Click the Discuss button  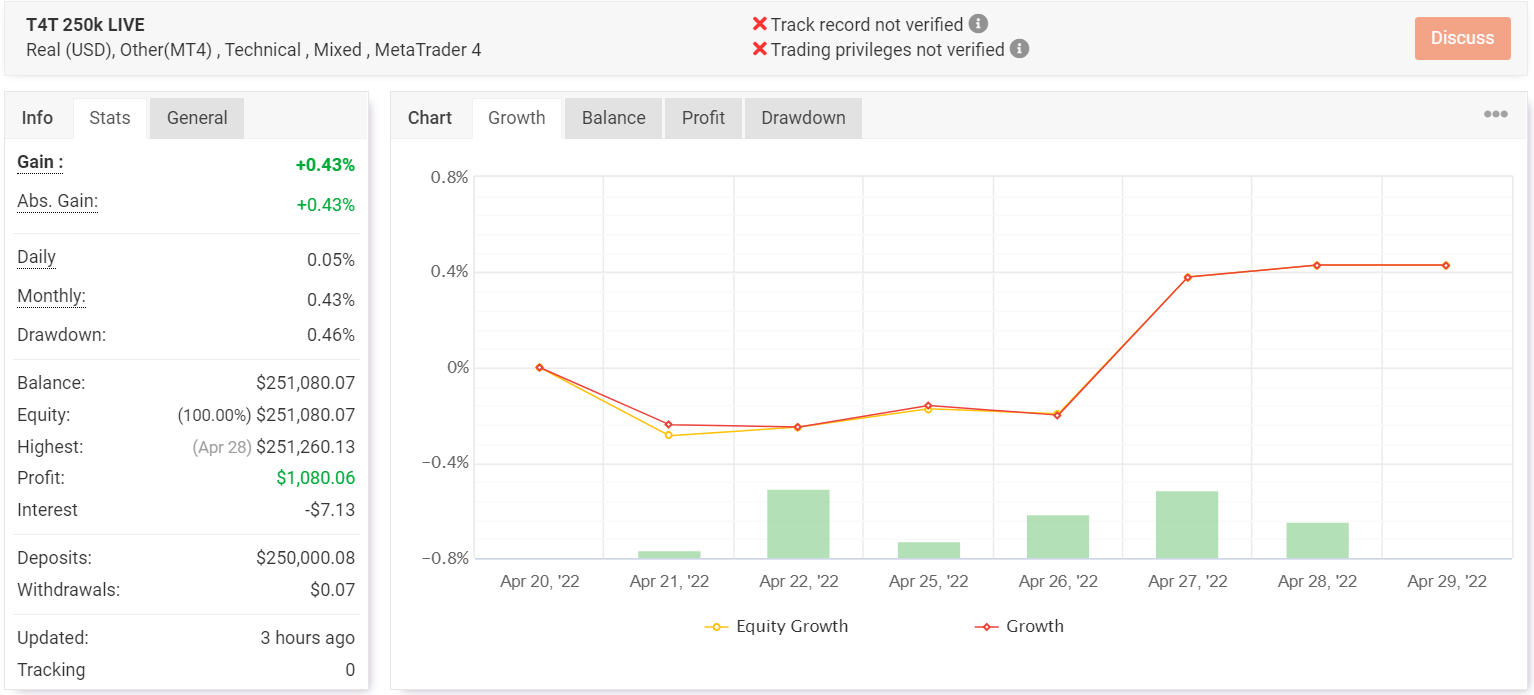click(1462, 38)
